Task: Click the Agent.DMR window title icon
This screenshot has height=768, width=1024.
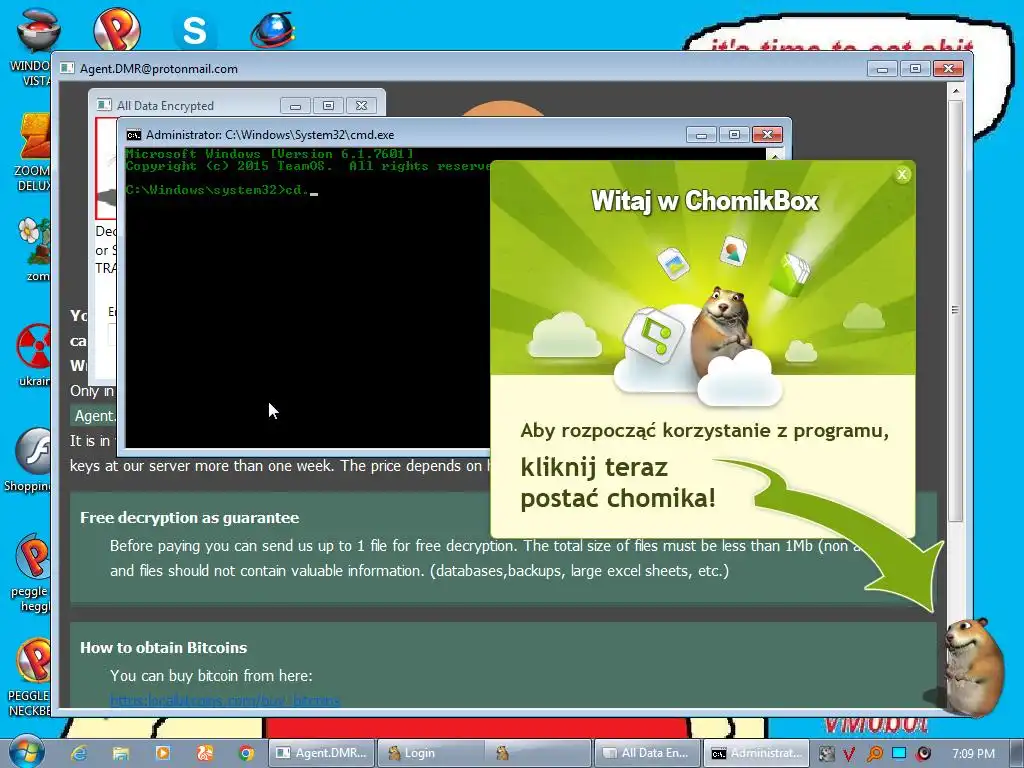Action: tap(67, 68)
